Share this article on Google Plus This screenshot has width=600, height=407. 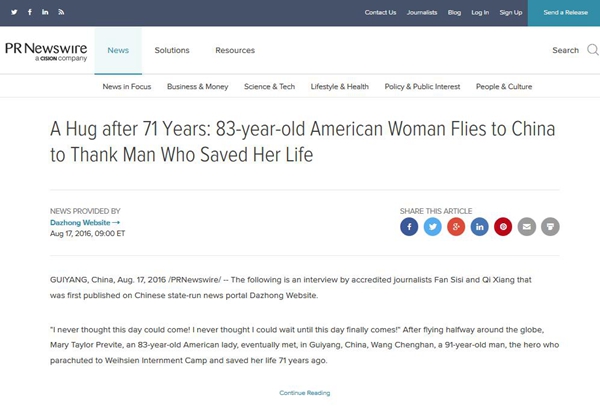coord(456,226)
